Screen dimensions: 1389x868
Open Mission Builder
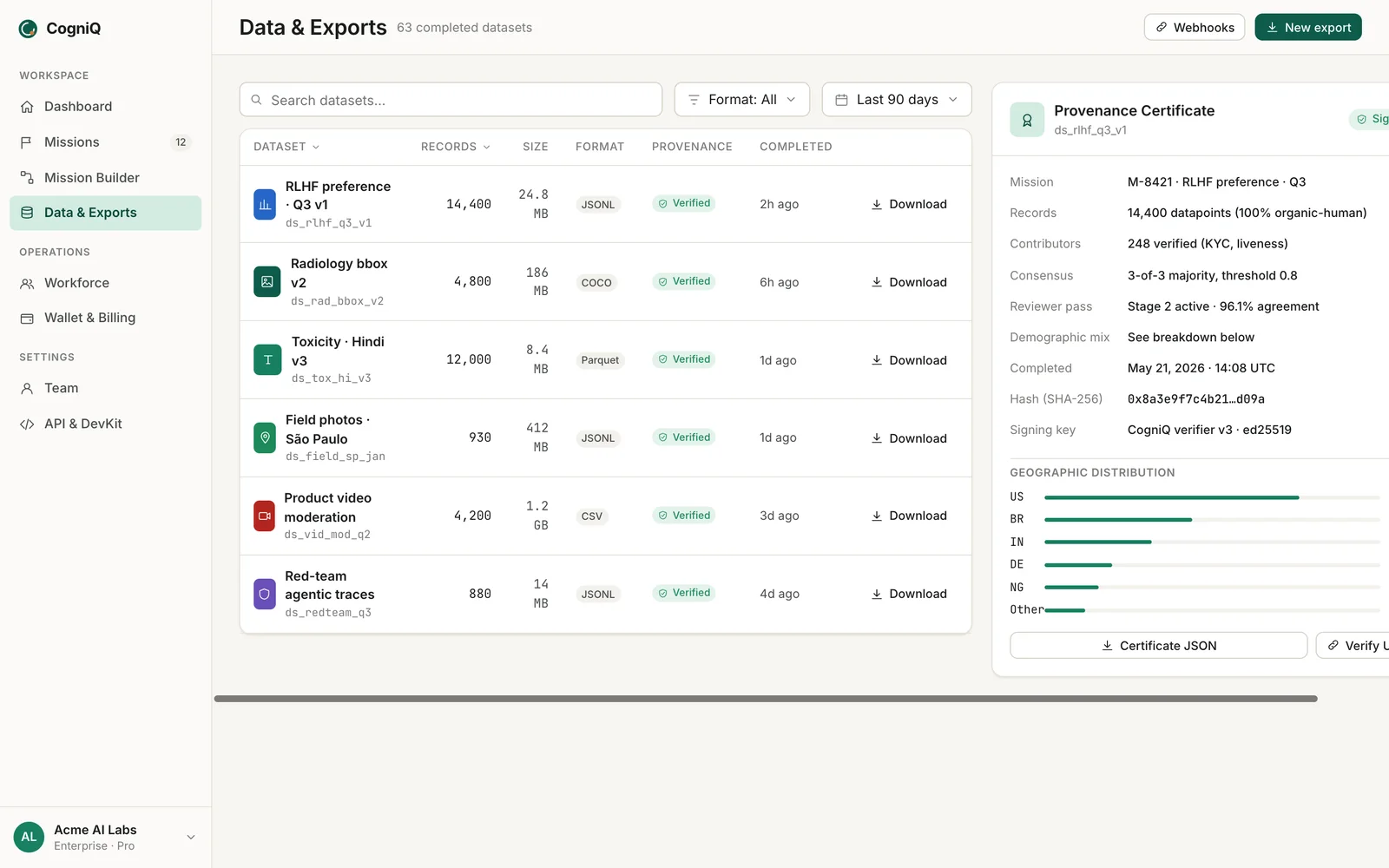[x=105, y=178]
